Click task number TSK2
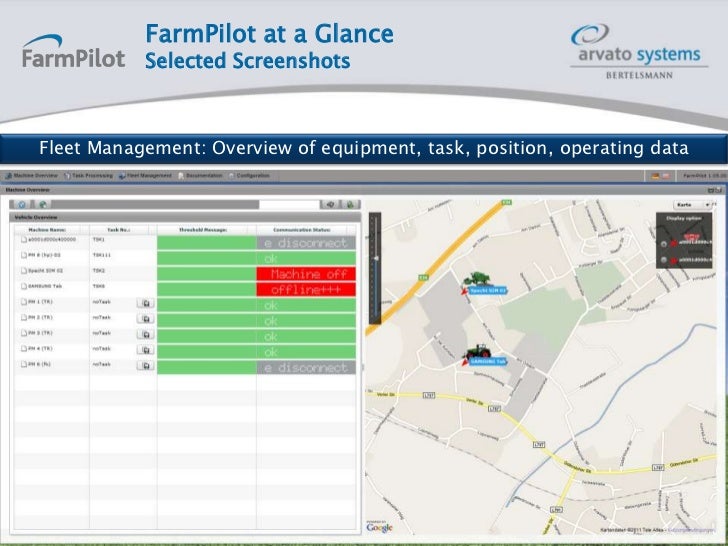The width and height of the screenshot is (728, 546). [x=99, y=271]
